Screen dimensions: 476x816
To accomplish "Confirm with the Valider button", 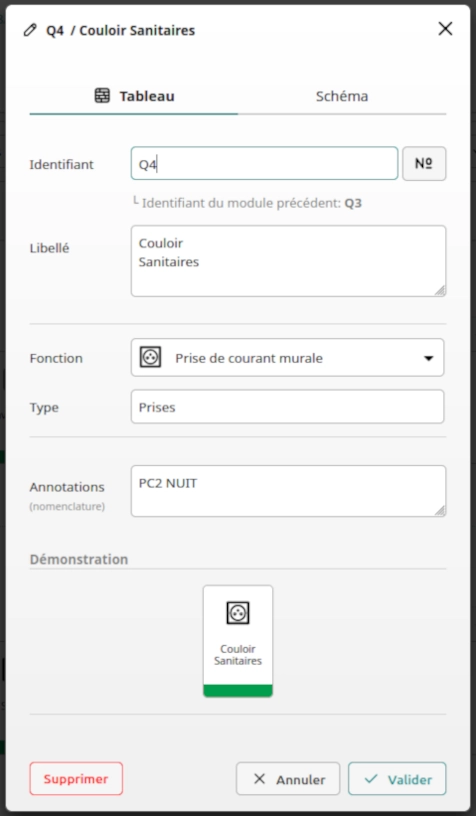I will [397, 779].
